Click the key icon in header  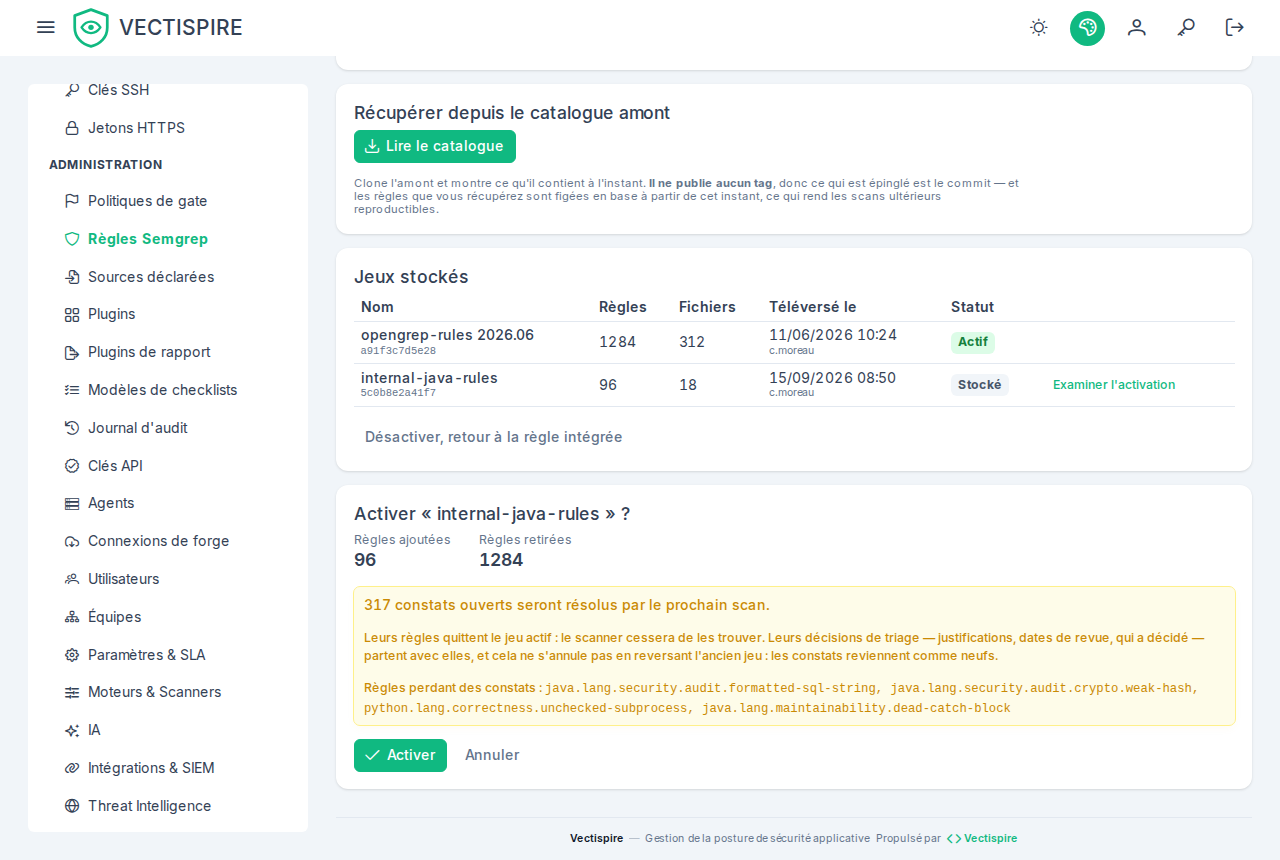click(x=1186, y=27)
